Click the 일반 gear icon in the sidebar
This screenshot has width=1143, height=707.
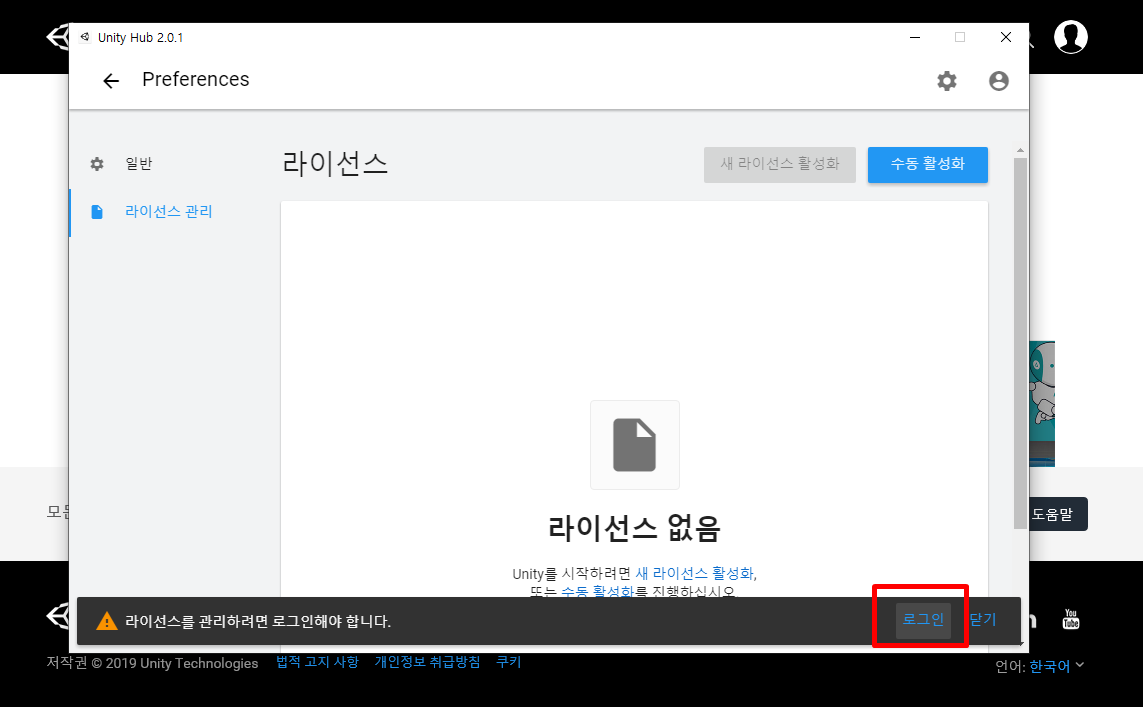click(x=97, y=164)
